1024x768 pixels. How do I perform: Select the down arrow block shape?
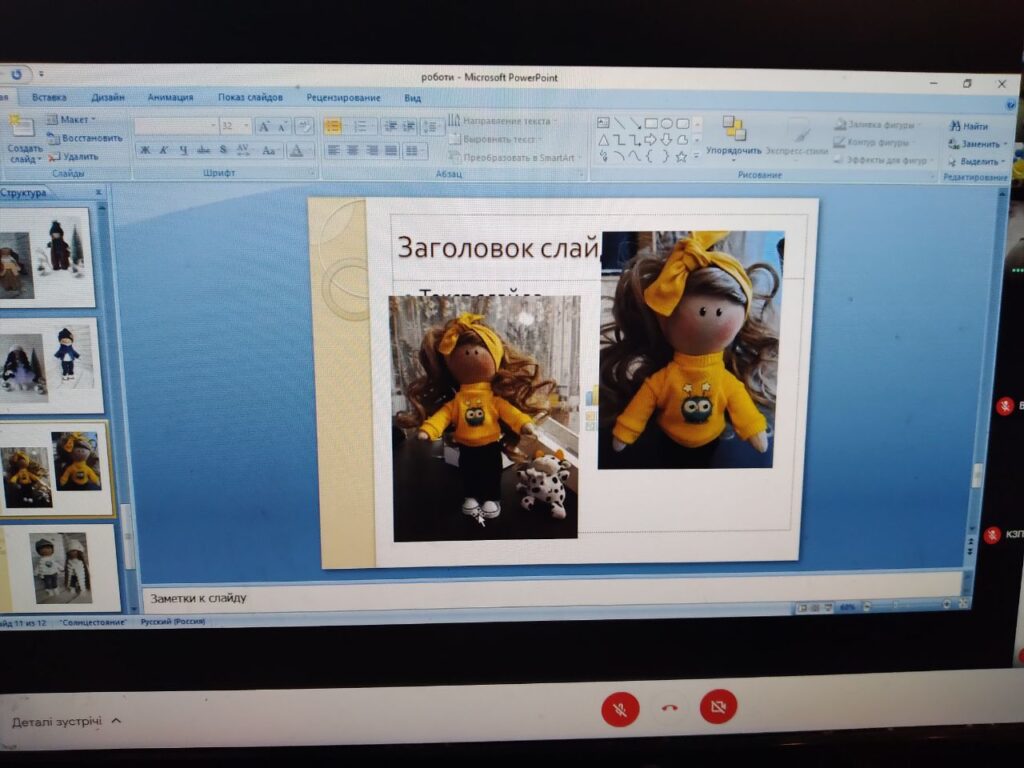pos(666,140)
